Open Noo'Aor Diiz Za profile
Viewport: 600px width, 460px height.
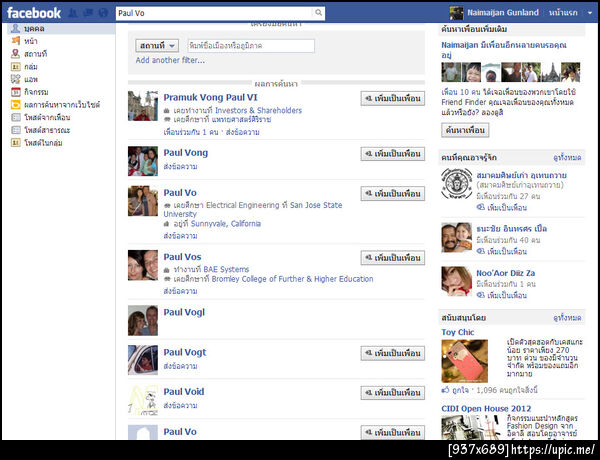coord(505,273)
